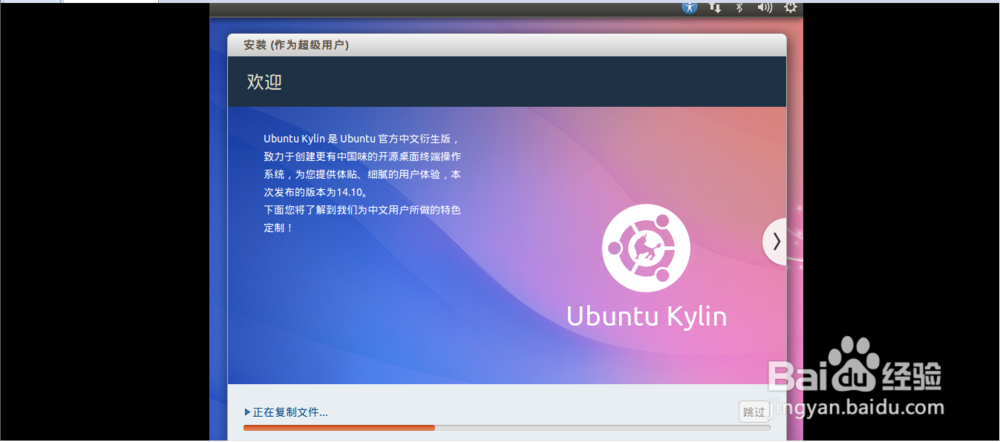Viewport: 1000px width, 442px height.
Task: Click the Bluetooth indicator icon
Action: coord(740,8)
